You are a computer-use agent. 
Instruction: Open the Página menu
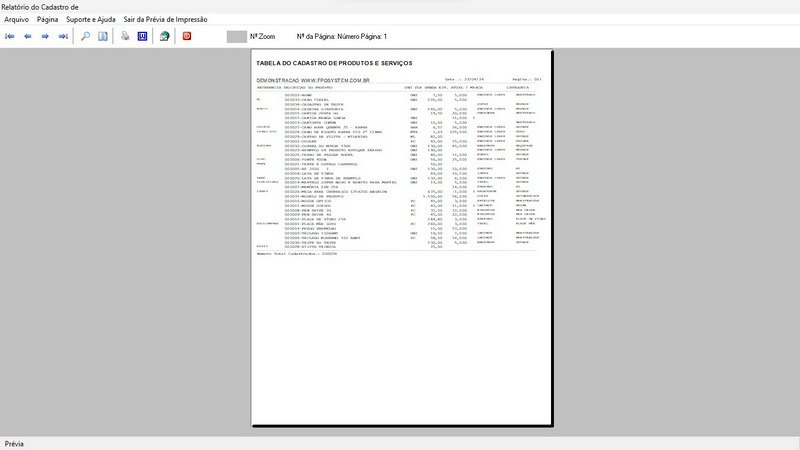(x=47, y=19)
